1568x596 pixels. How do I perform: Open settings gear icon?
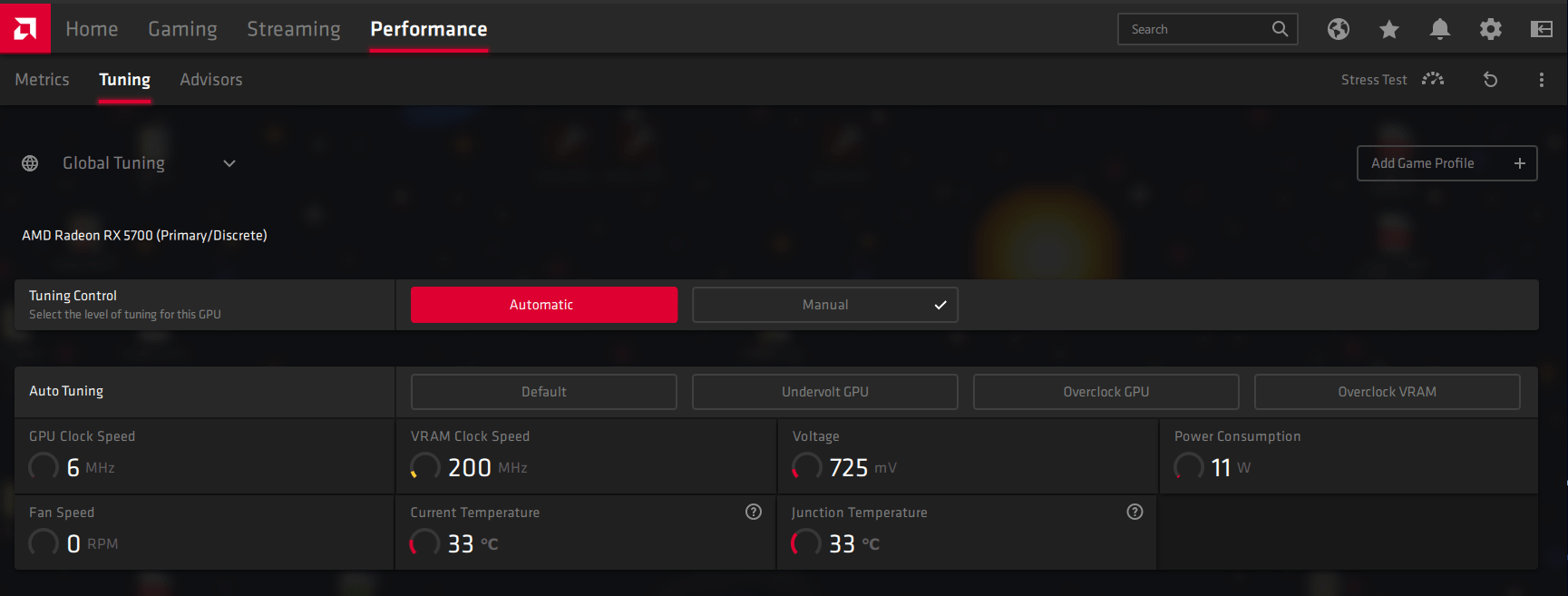point(1491,29)
